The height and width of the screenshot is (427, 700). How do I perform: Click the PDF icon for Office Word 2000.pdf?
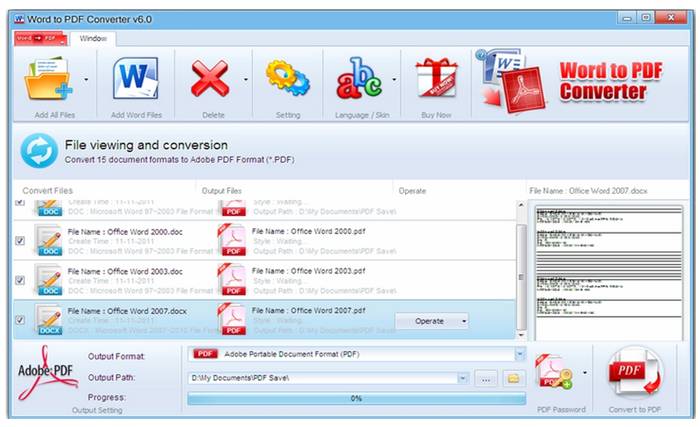(232, 240)
